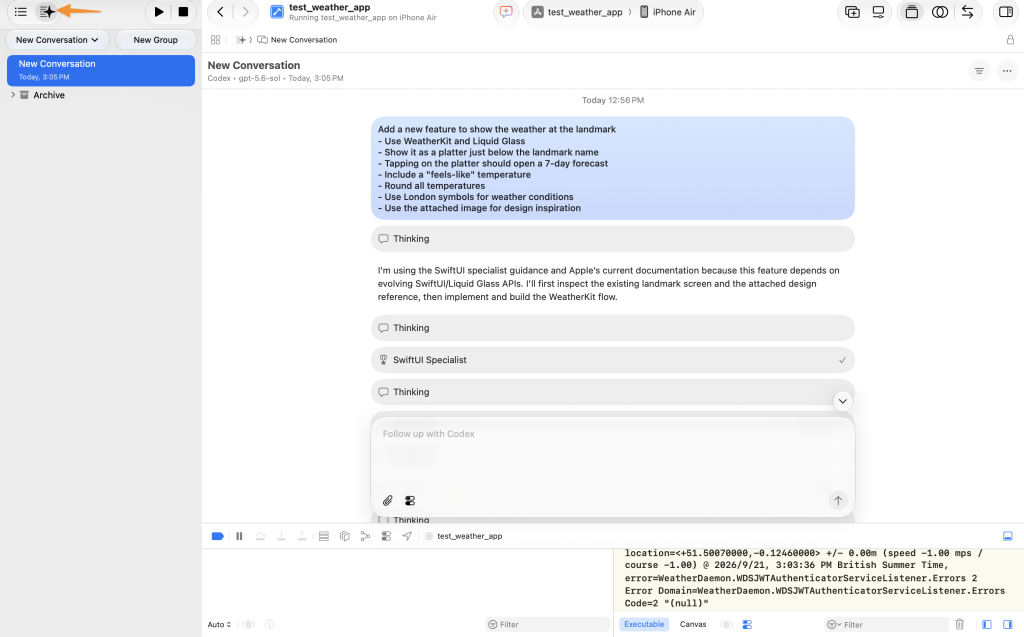1024x637 pixels.
Task: Open the code review overlapping circles icon
Action: tap(940, 12)
